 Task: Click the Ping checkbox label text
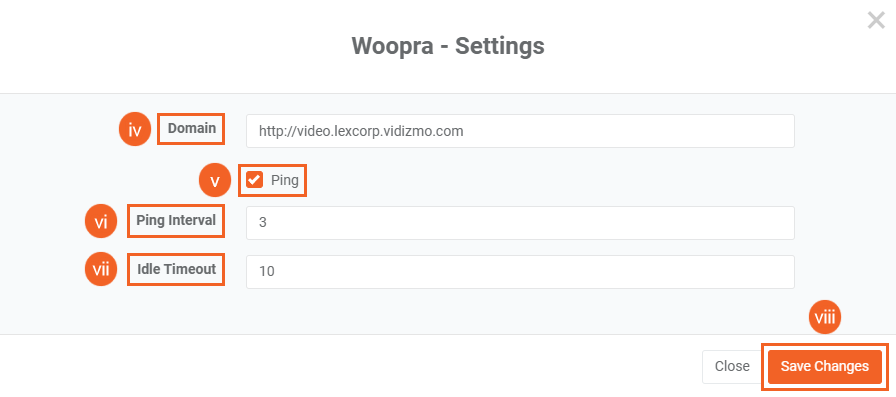285,181
